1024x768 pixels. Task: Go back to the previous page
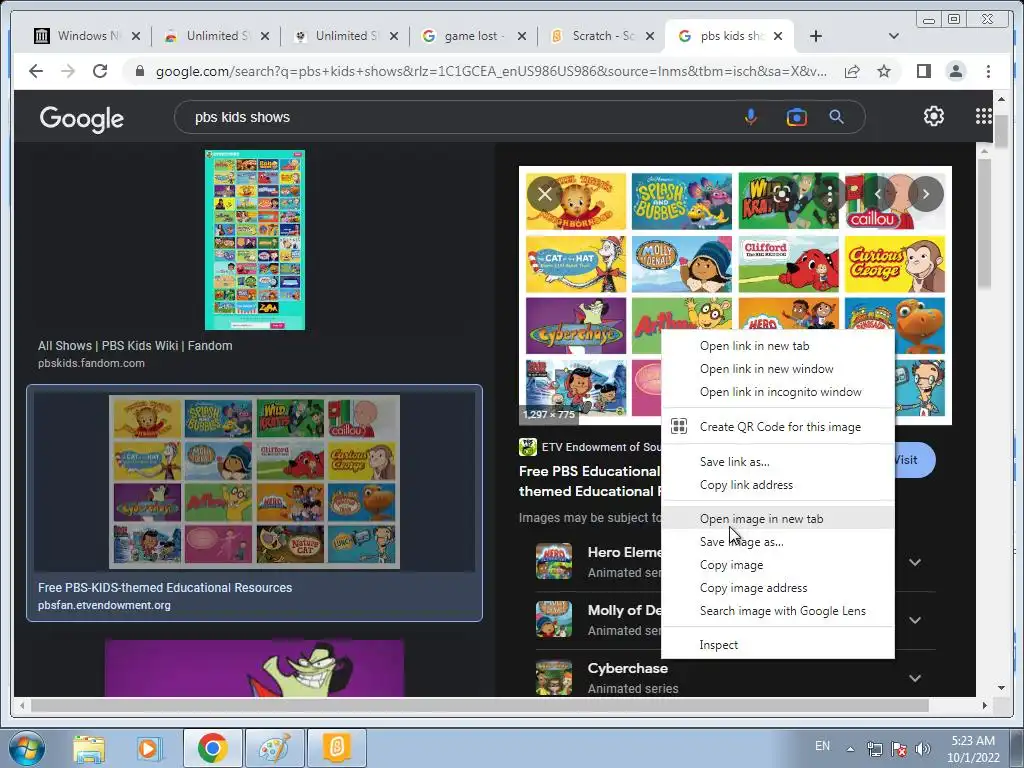tap(36, 71)
